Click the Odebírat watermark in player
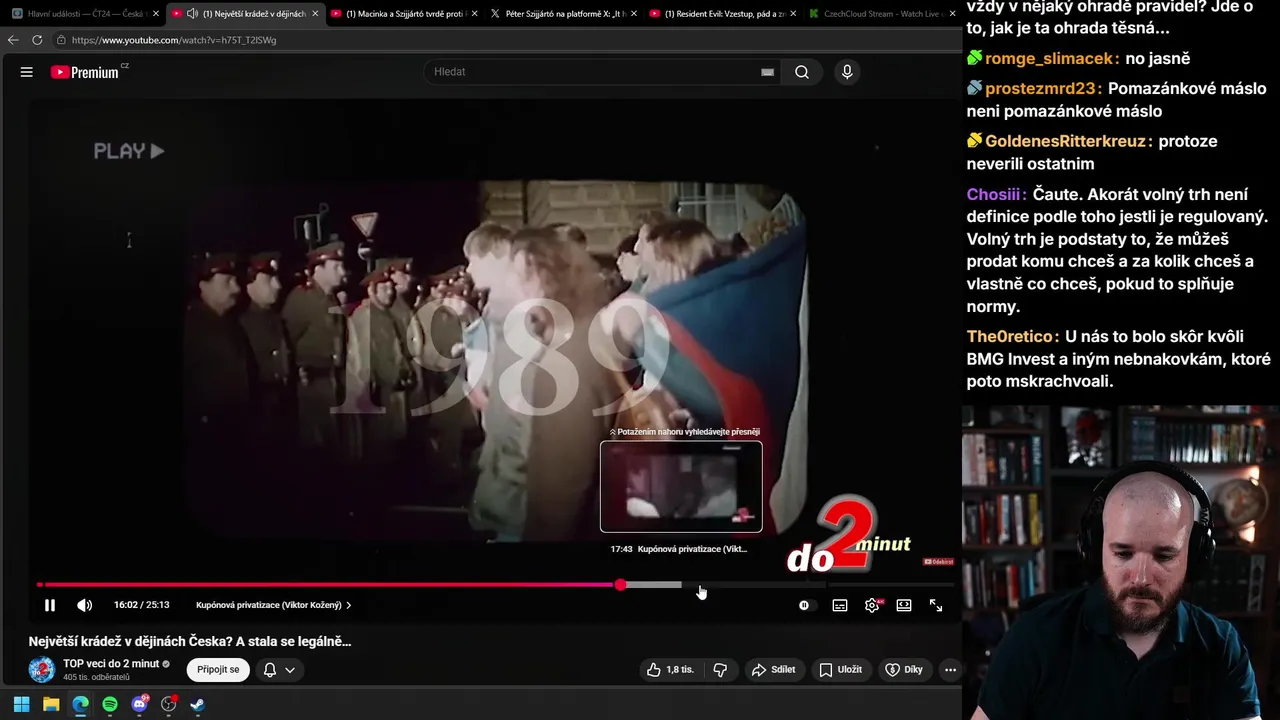This screenshot has height=720, width=1280. [x=938, y=562]
